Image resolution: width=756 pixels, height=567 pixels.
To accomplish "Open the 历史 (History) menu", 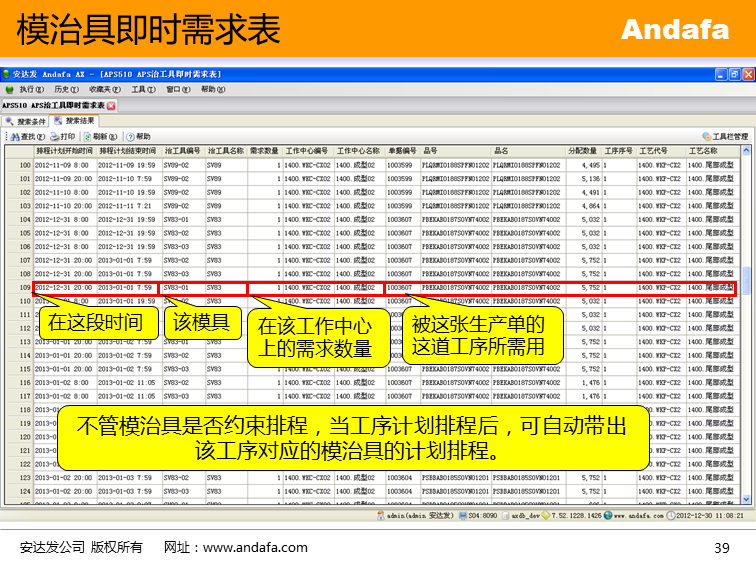I will [x=64, y=89].
